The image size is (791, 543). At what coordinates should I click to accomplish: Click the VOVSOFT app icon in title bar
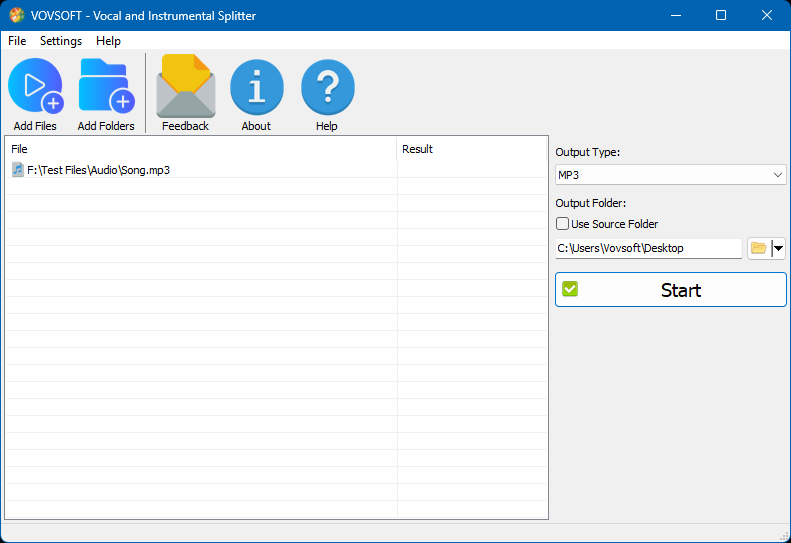tap(17, 15)
